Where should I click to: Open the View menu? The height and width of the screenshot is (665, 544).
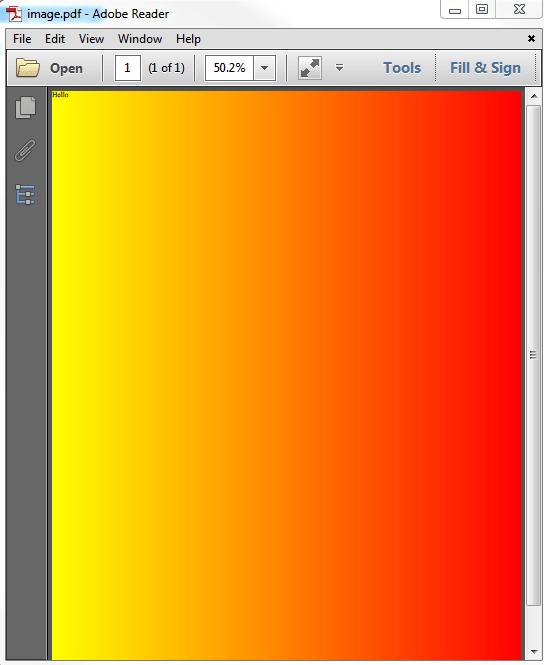91,39
